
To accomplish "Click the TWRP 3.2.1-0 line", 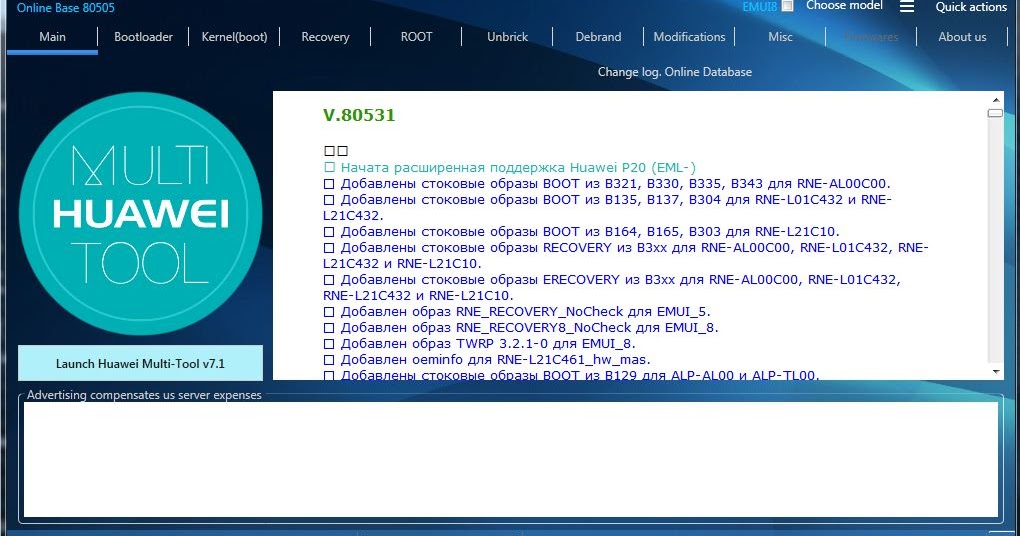I will [x=479, y=343].
